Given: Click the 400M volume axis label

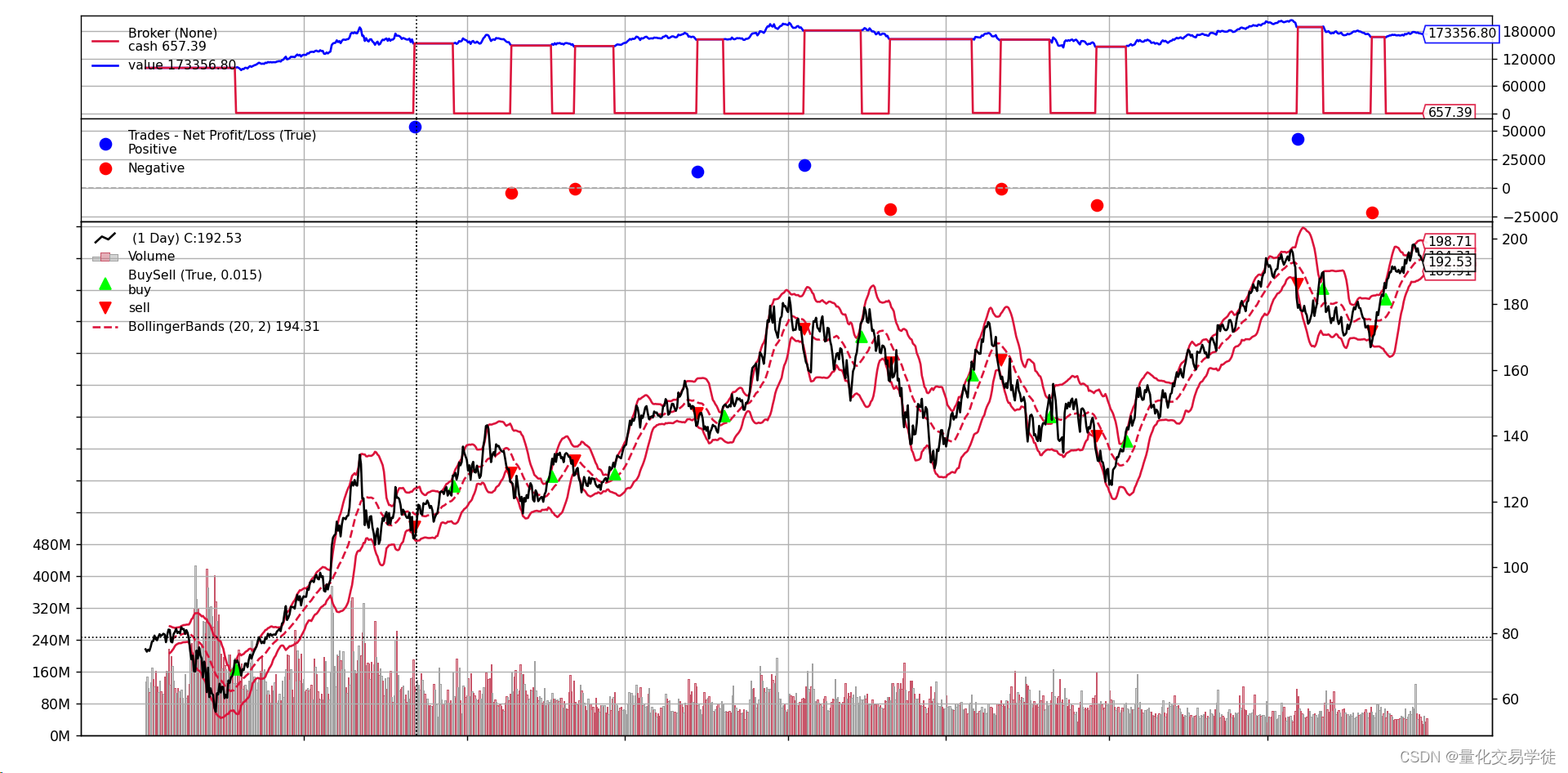Looking at the screenshot, I should pos(51,576).
